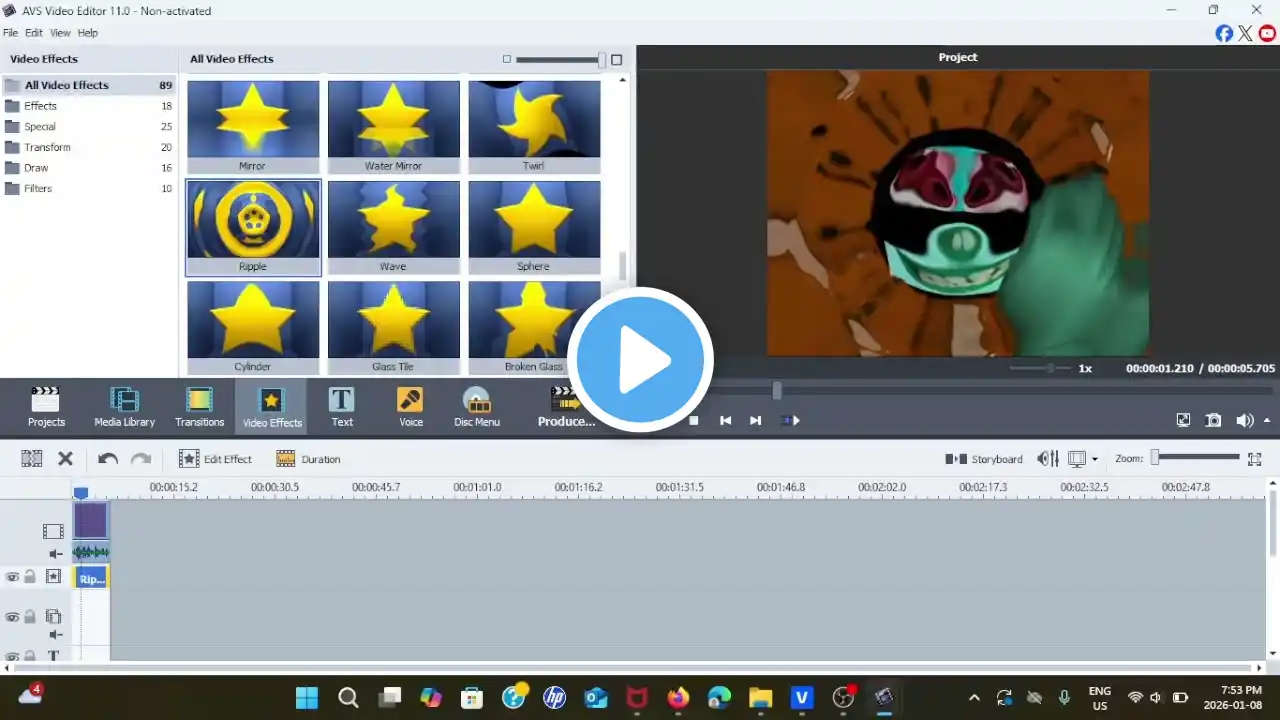Viewport: 1280px width, 720px height.
Task: Choose the Sphere effect thumbnail
Action: tap(534, 227)
